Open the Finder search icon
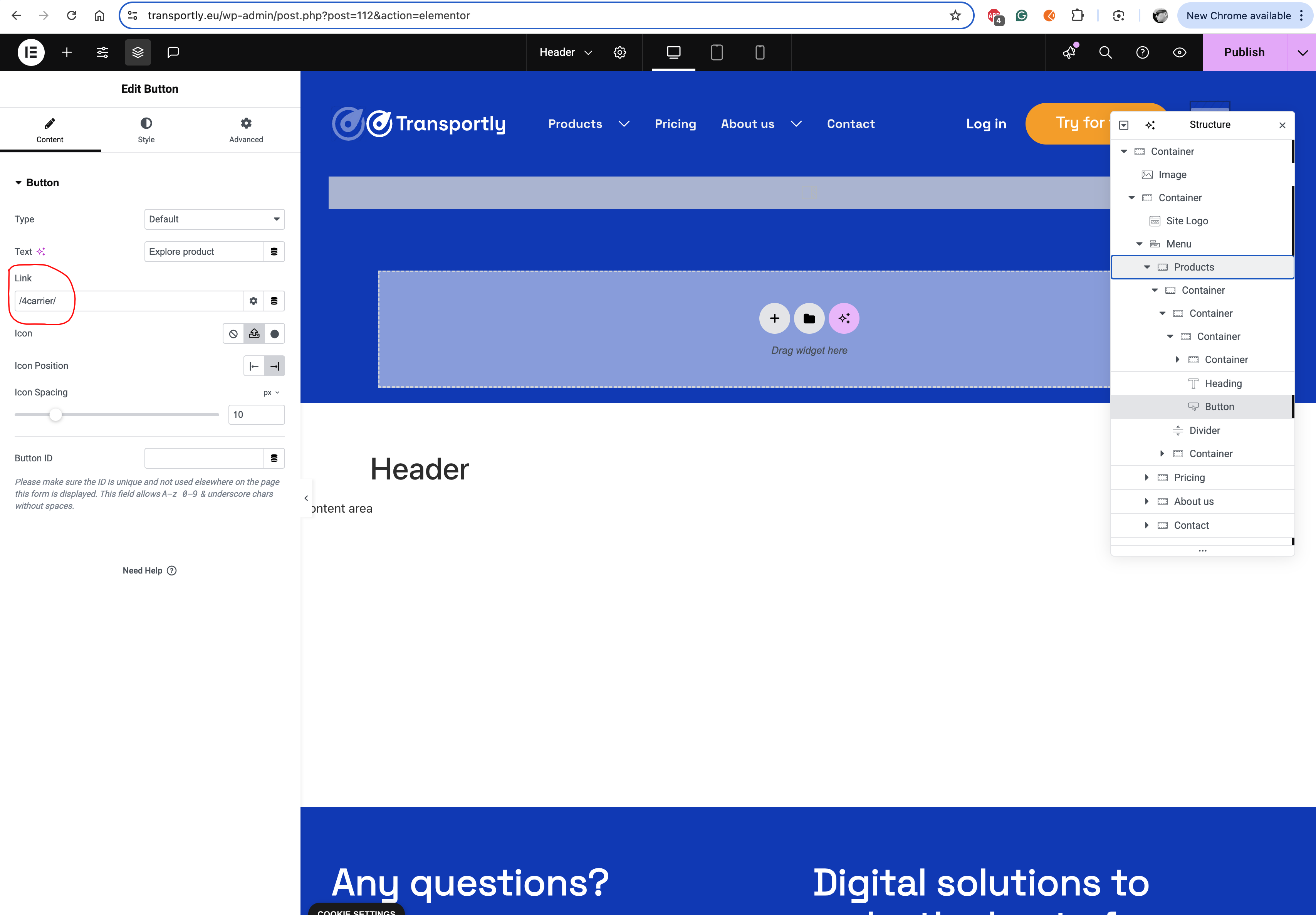The image size is (1316, 915). [x=1105, y=52]
